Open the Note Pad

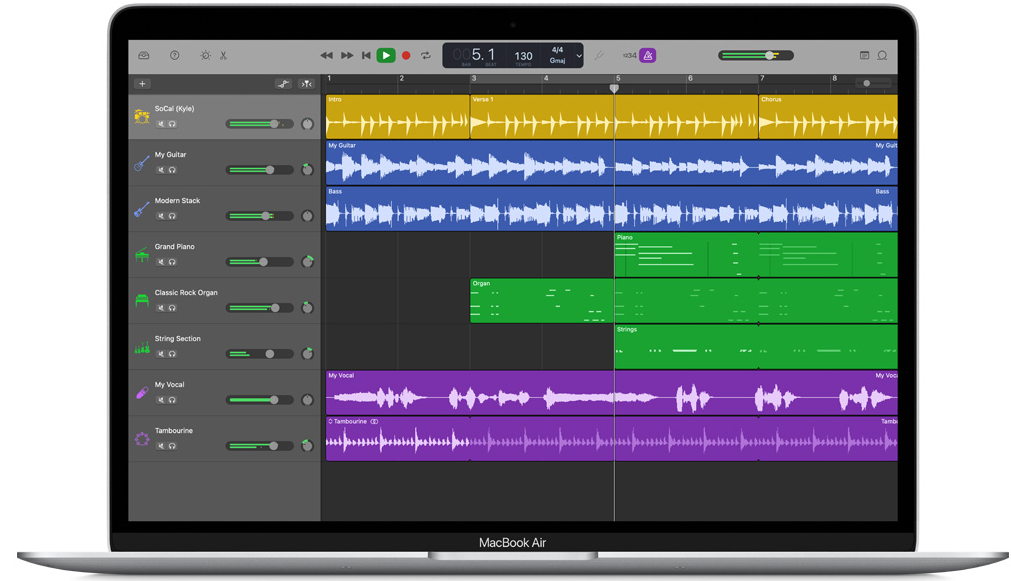click(x=865, y=55)
